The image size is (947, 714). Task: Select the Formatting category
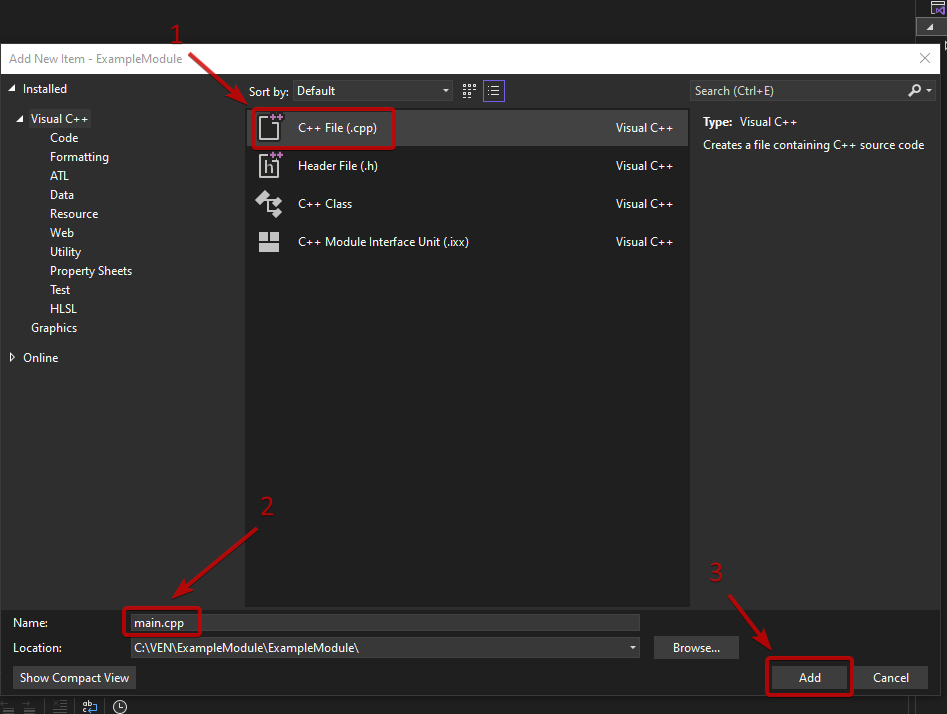[x=79, y=157]
